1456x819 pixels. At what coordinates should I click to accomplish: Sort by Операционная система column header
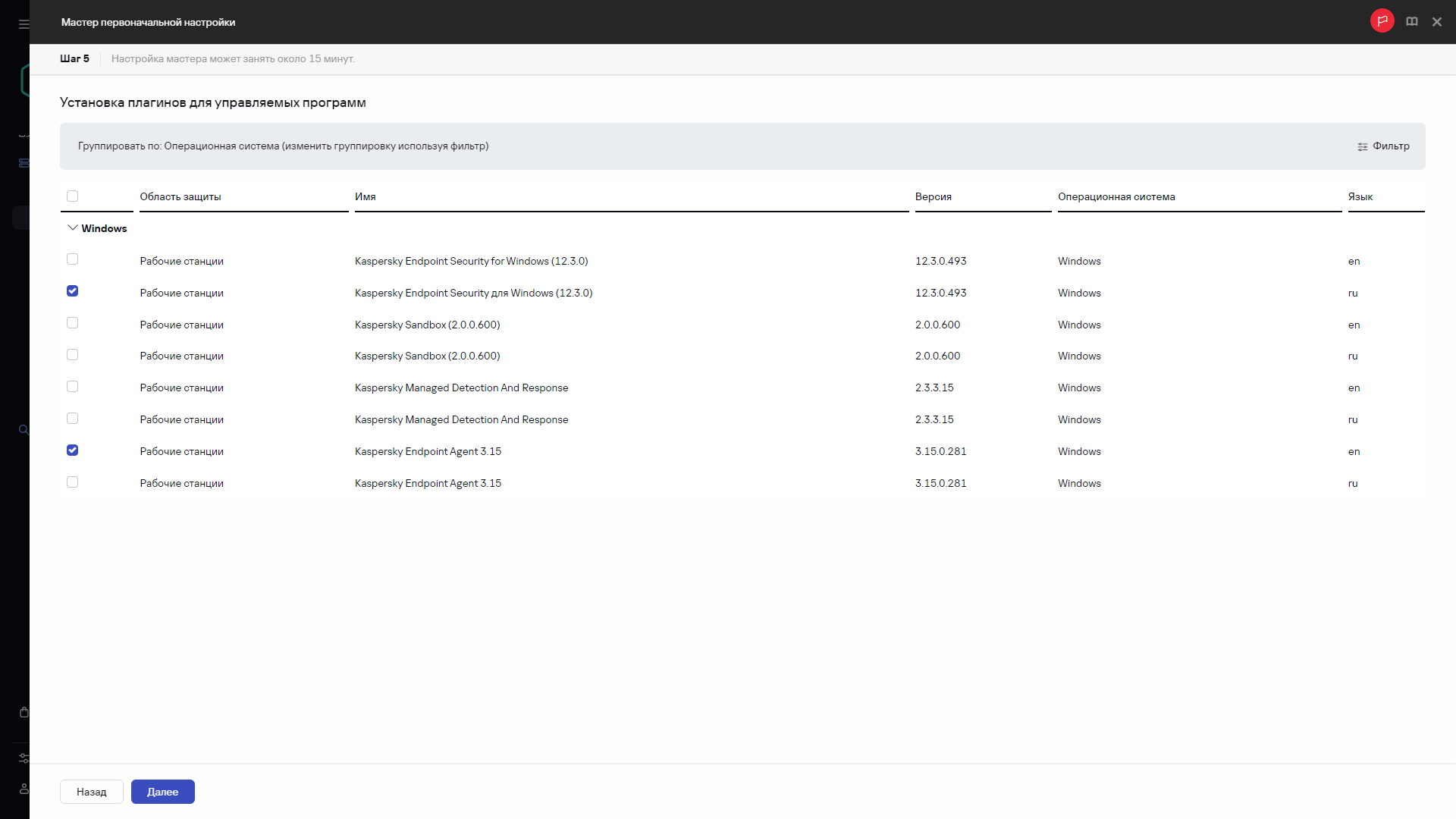[x=1116, y=196]
